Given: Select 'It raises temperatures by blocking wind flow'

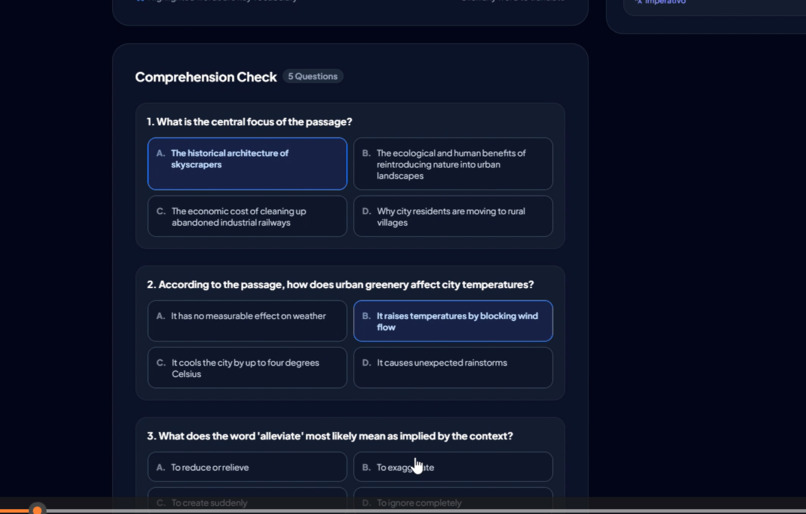Looking at the screenshot, I should (453, 321).
